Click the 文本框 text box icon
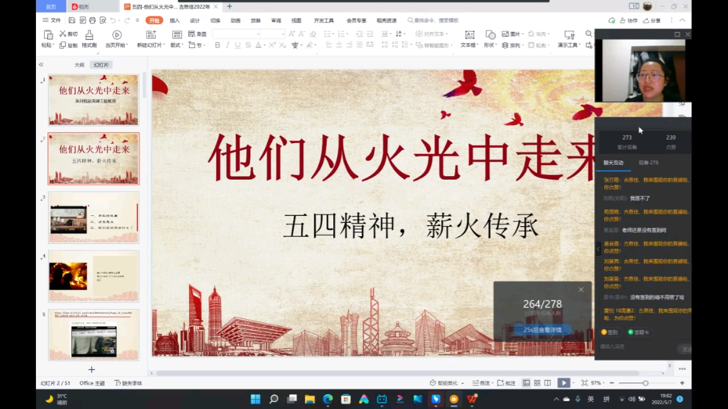This screenshot has width=728, height=409. (467, 35)
